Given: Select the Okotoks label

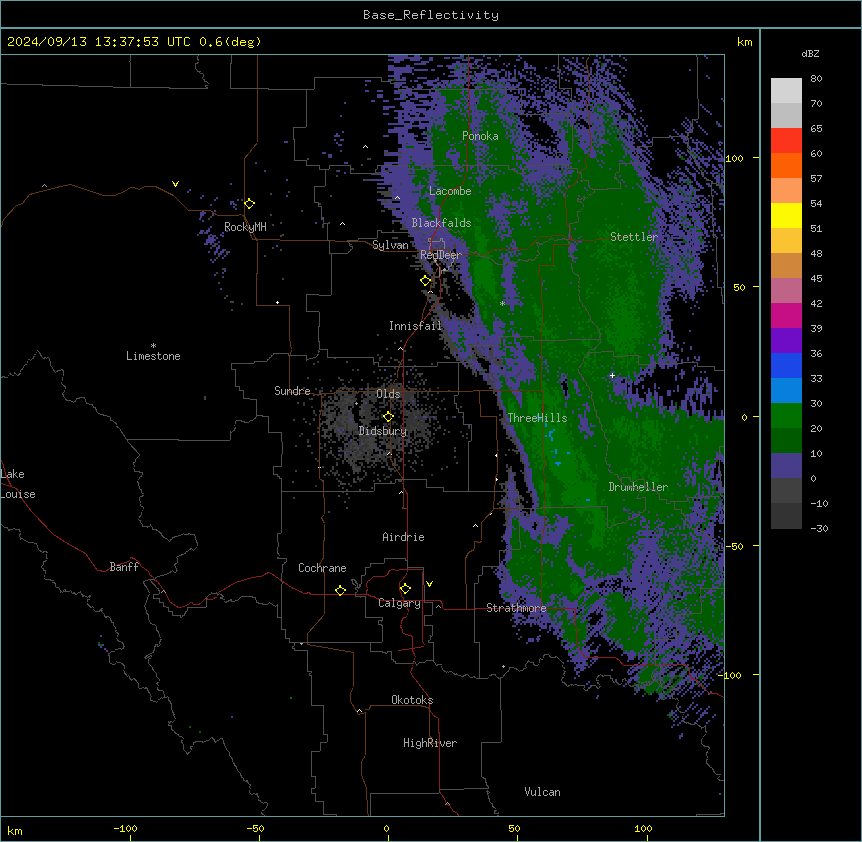Looking at the screenshot, I should (412, 700).
